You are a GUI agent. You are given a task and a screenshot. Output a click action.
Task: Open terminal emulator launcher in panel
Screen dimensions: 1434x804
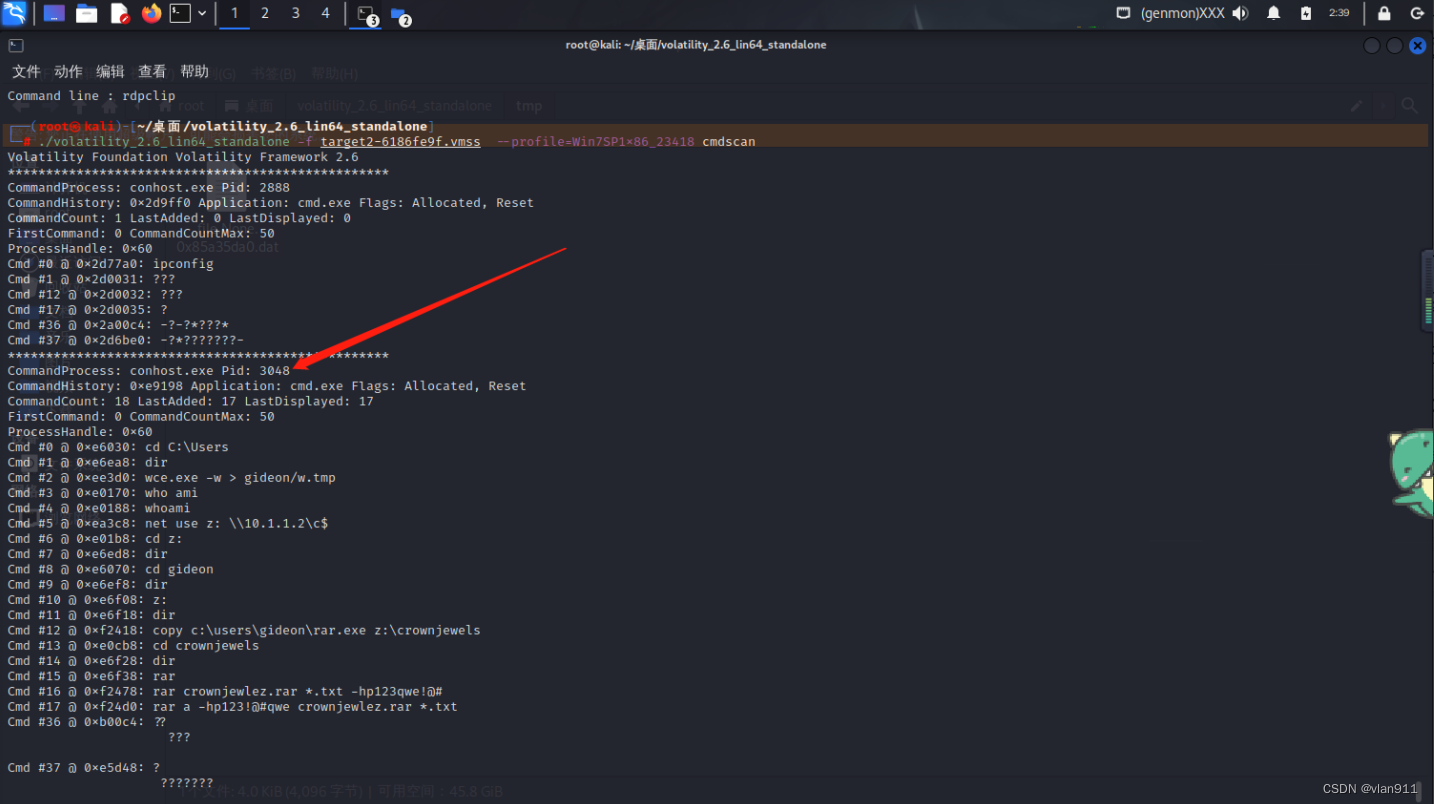tap(180, 13)
